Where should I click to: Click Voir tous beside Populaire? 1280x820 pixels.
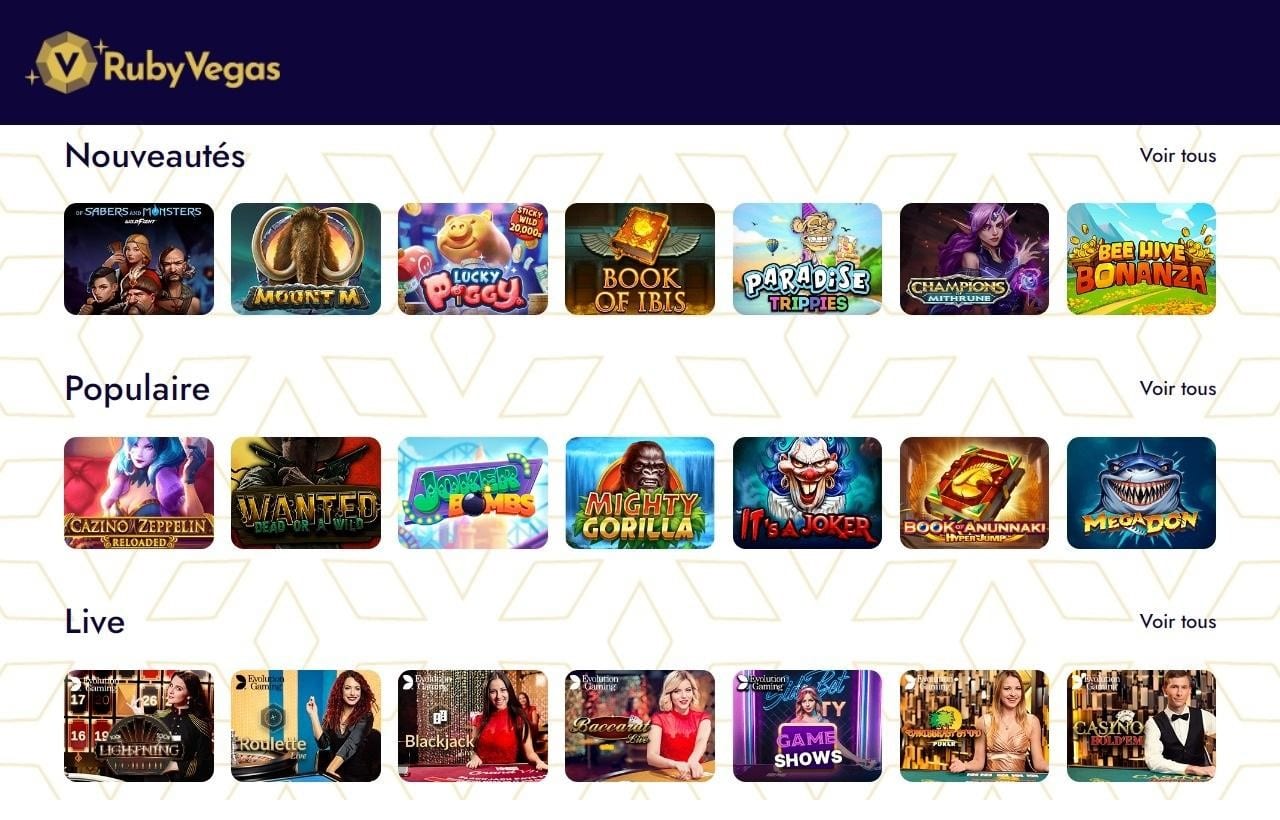pos(1178,388)
